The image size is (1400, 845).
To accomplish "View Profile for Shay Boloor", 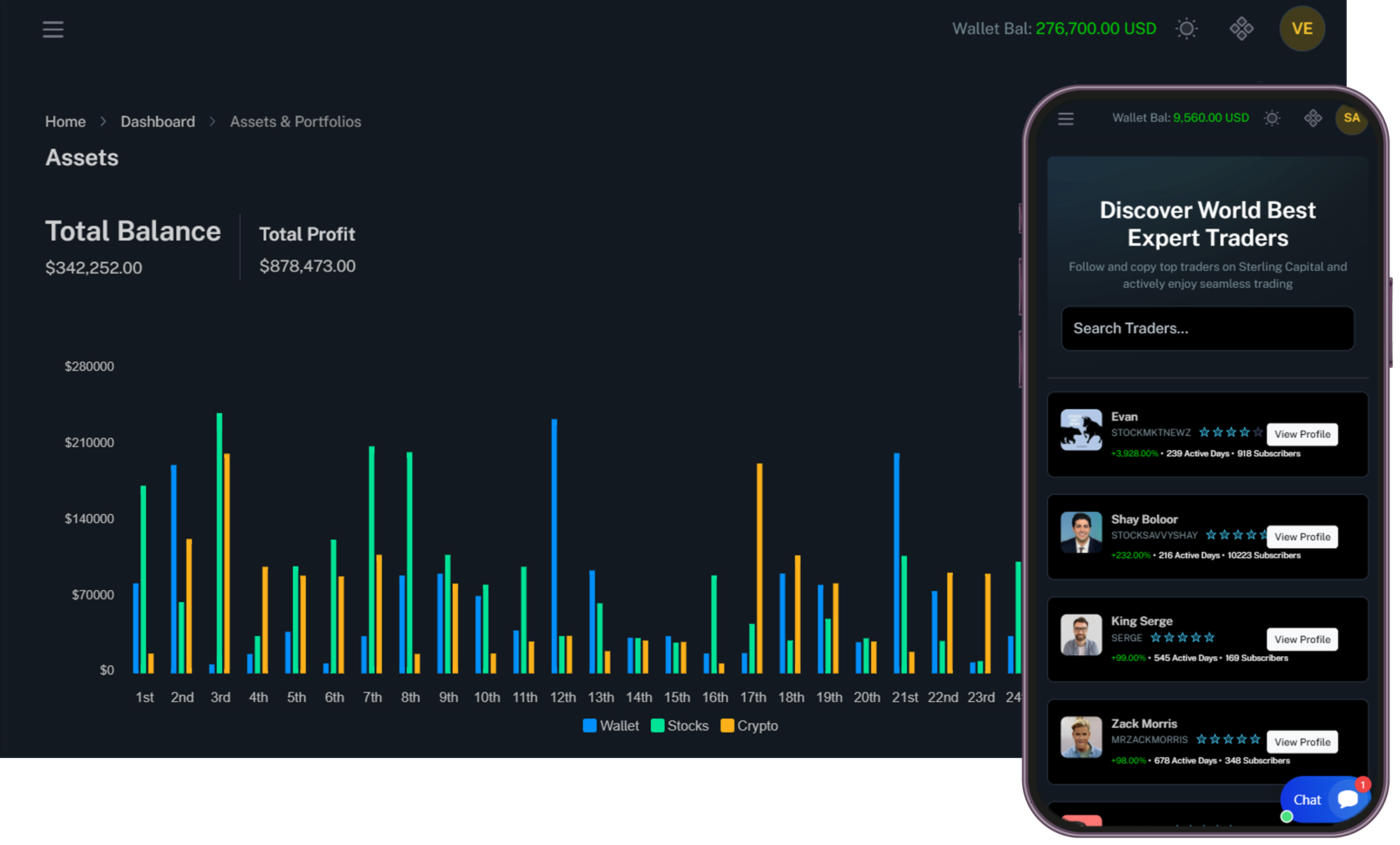I will pos(1302,537).
